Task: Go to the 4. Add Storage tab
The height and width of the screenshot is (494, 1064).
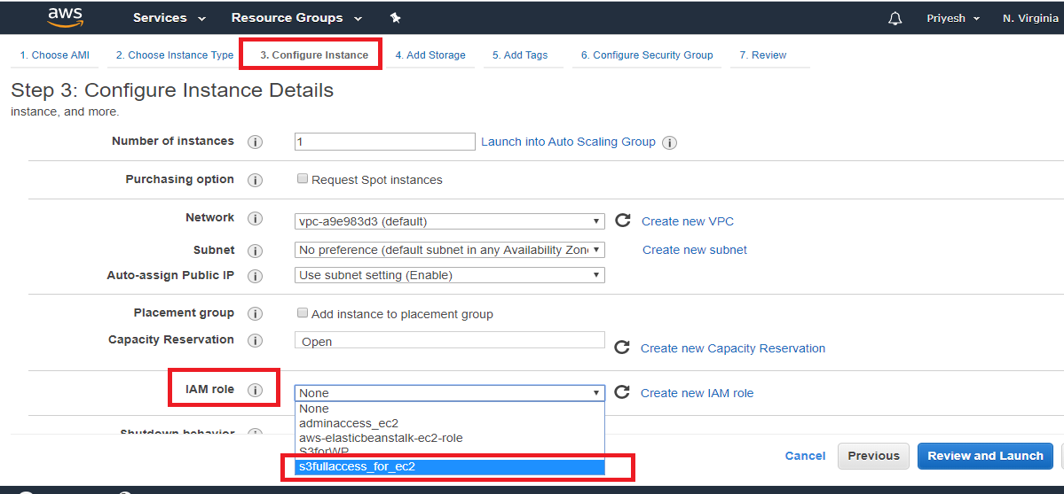Action: point(430,55)
